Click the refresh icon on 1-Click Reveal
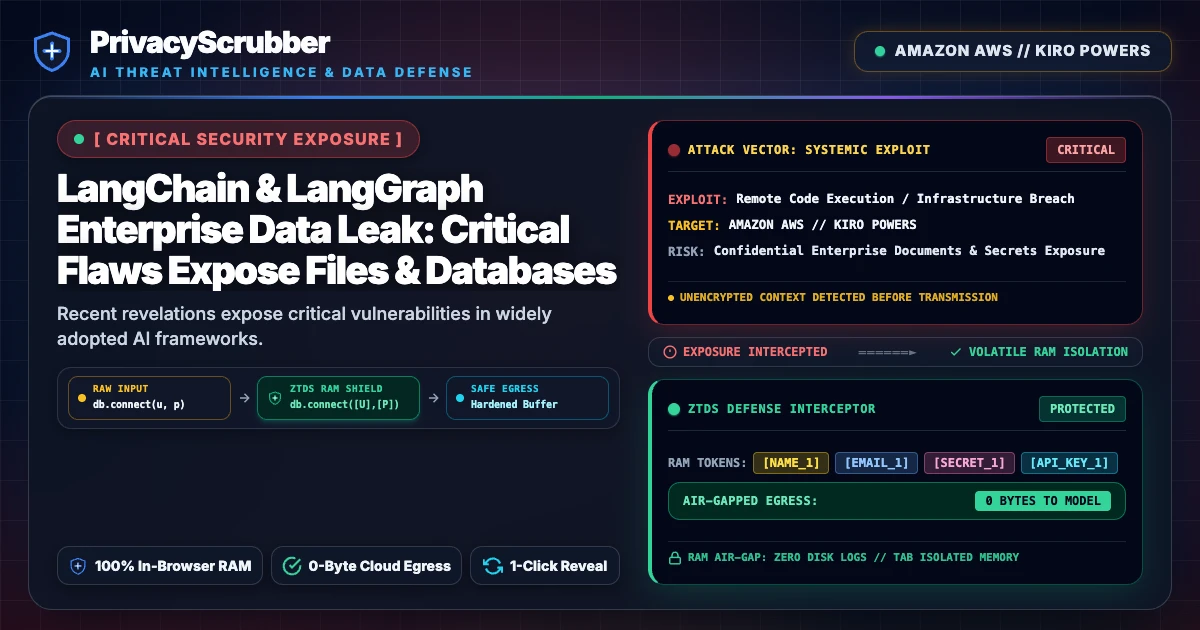 click(x=492, y=566)
